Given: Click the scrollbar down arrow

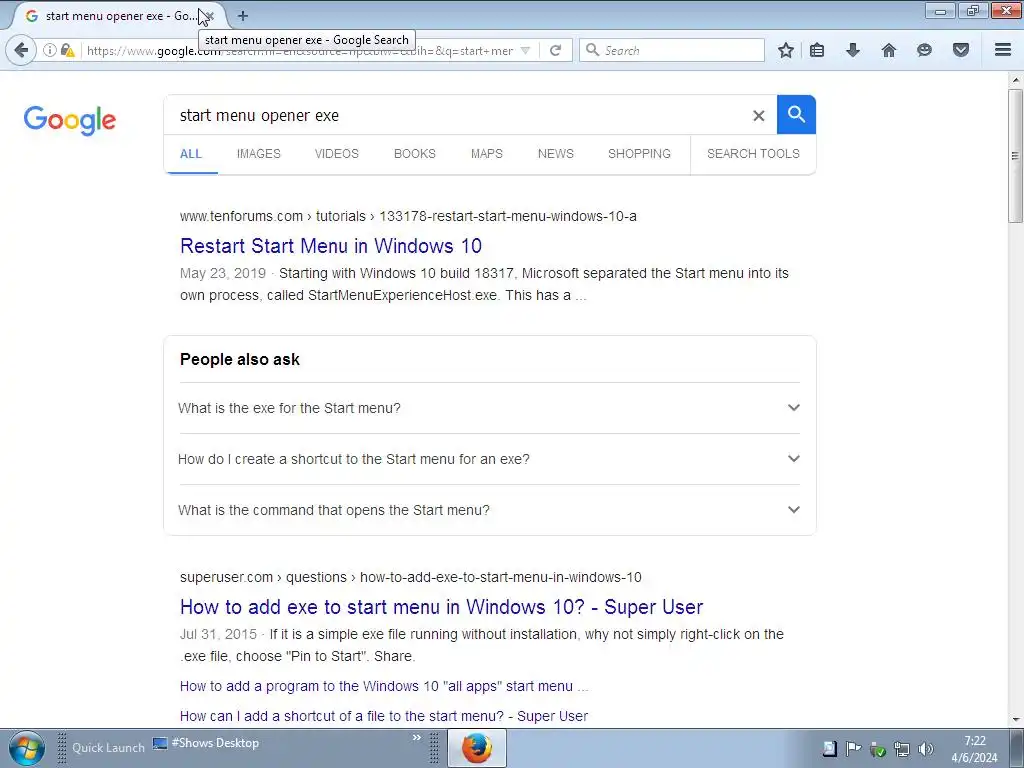Looking at the screenshot, I should [1015, 720].
